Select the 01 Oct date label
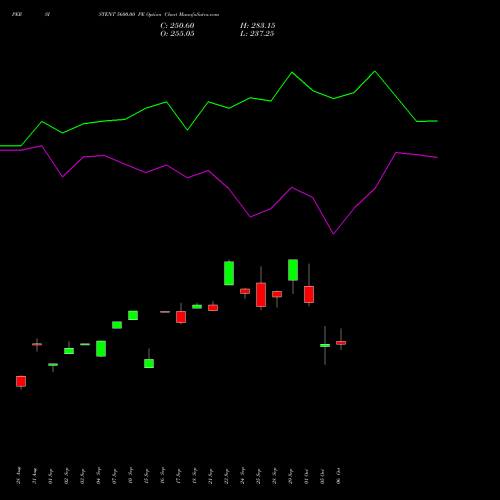The width and height of the screenshot is (500, 500). pos(307,476)
